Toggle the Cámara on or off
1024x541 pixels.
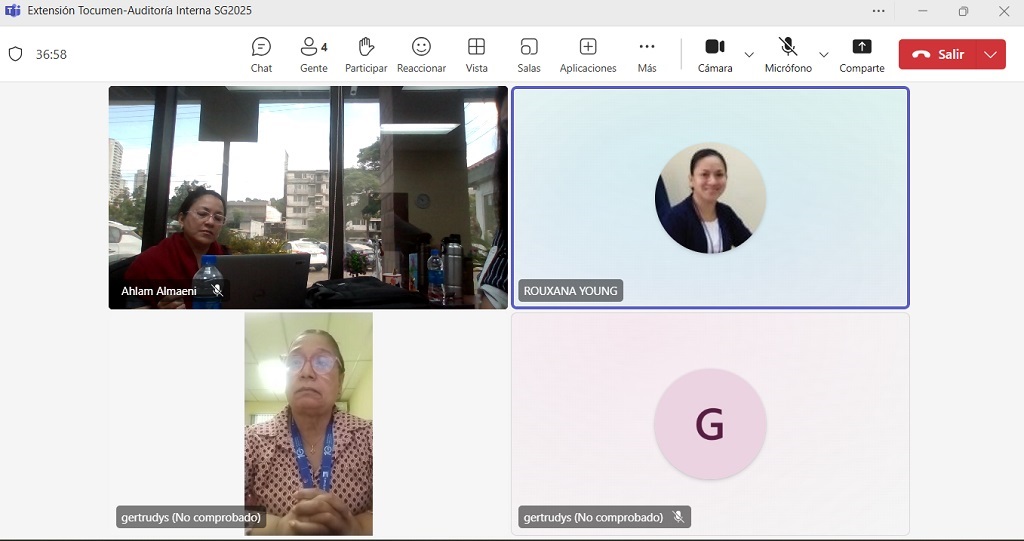pyautogui.click(x=714, y=54)
